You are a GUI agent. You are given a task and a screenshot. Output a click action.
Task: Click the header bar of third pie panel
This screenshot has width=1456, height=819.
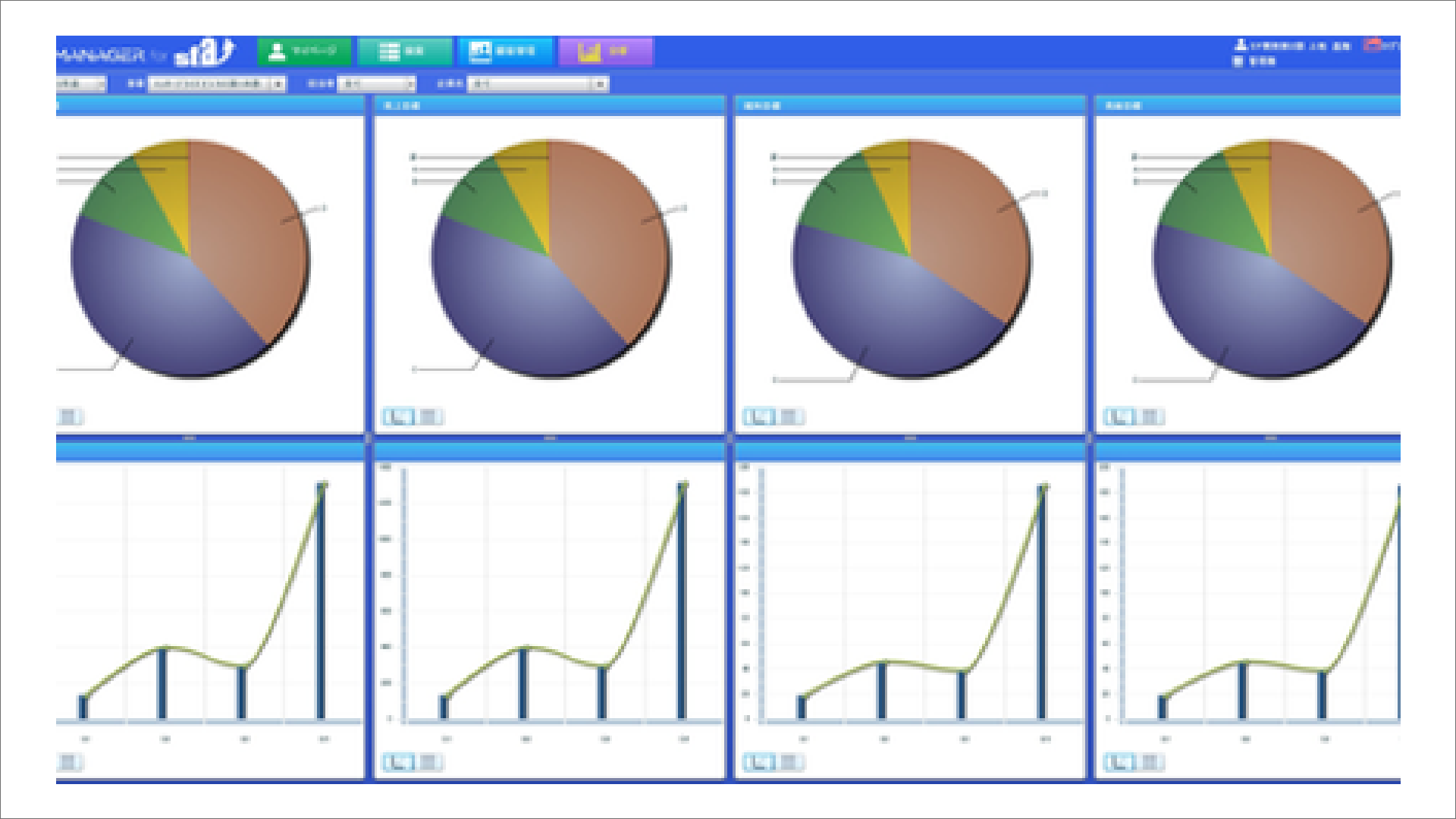(x=910, y=105)
